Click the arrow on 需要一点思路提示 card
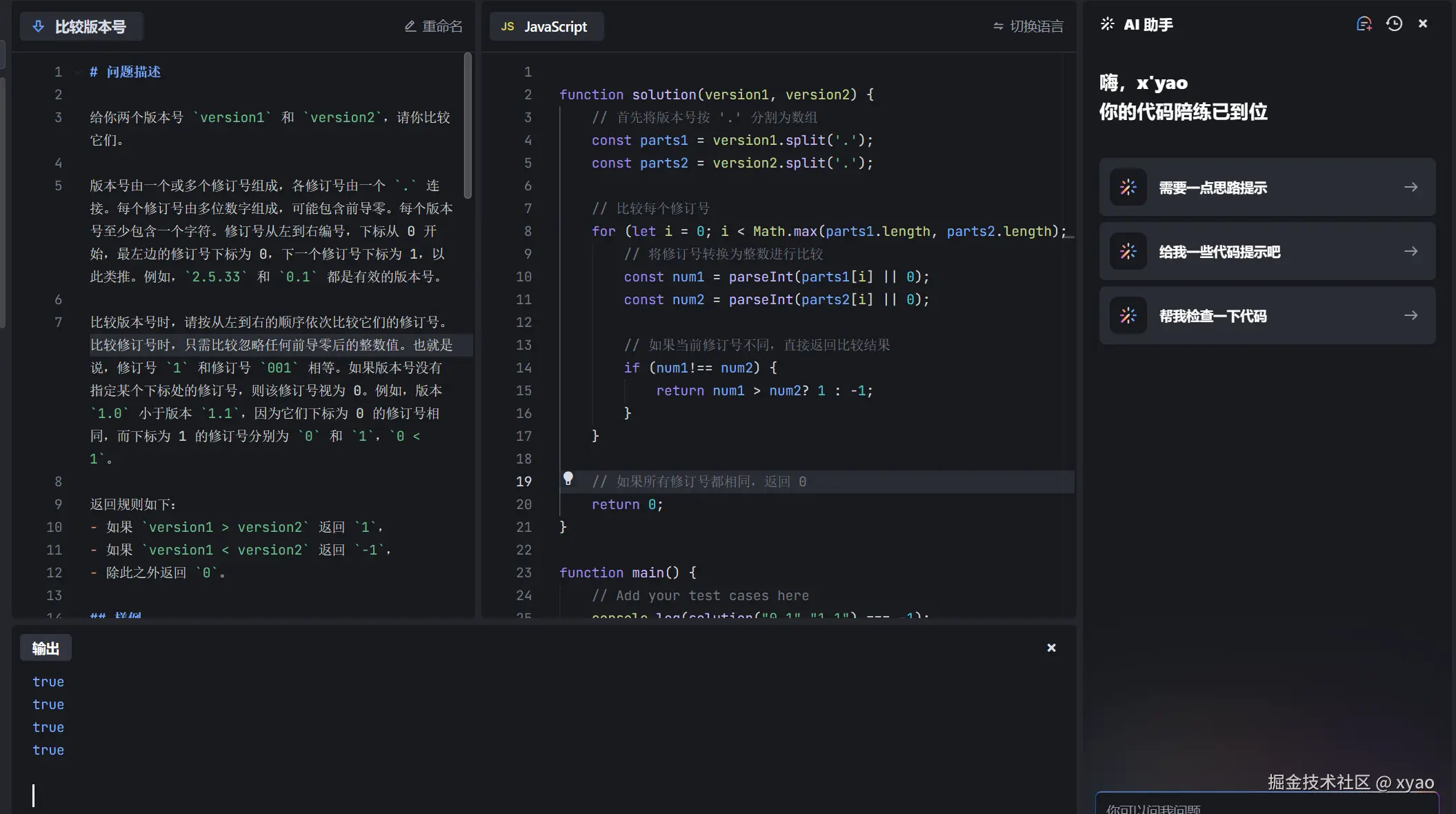 point(1410,188)
